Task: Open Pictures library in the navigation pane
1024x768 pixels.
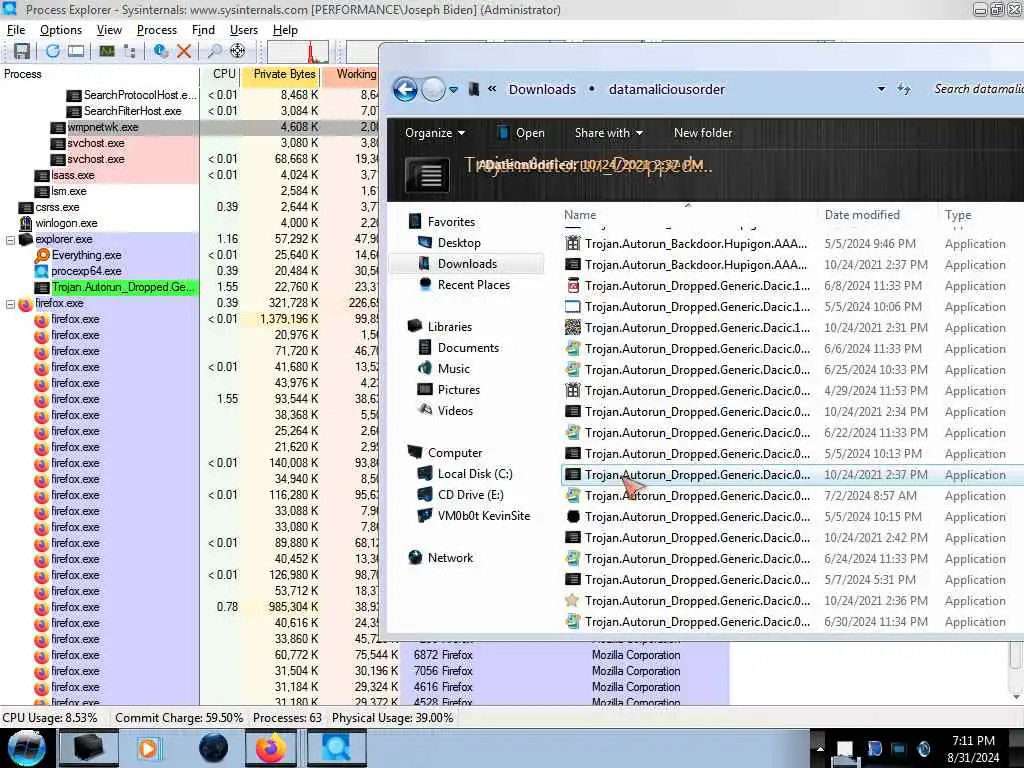Action: [x=458, y=390]
